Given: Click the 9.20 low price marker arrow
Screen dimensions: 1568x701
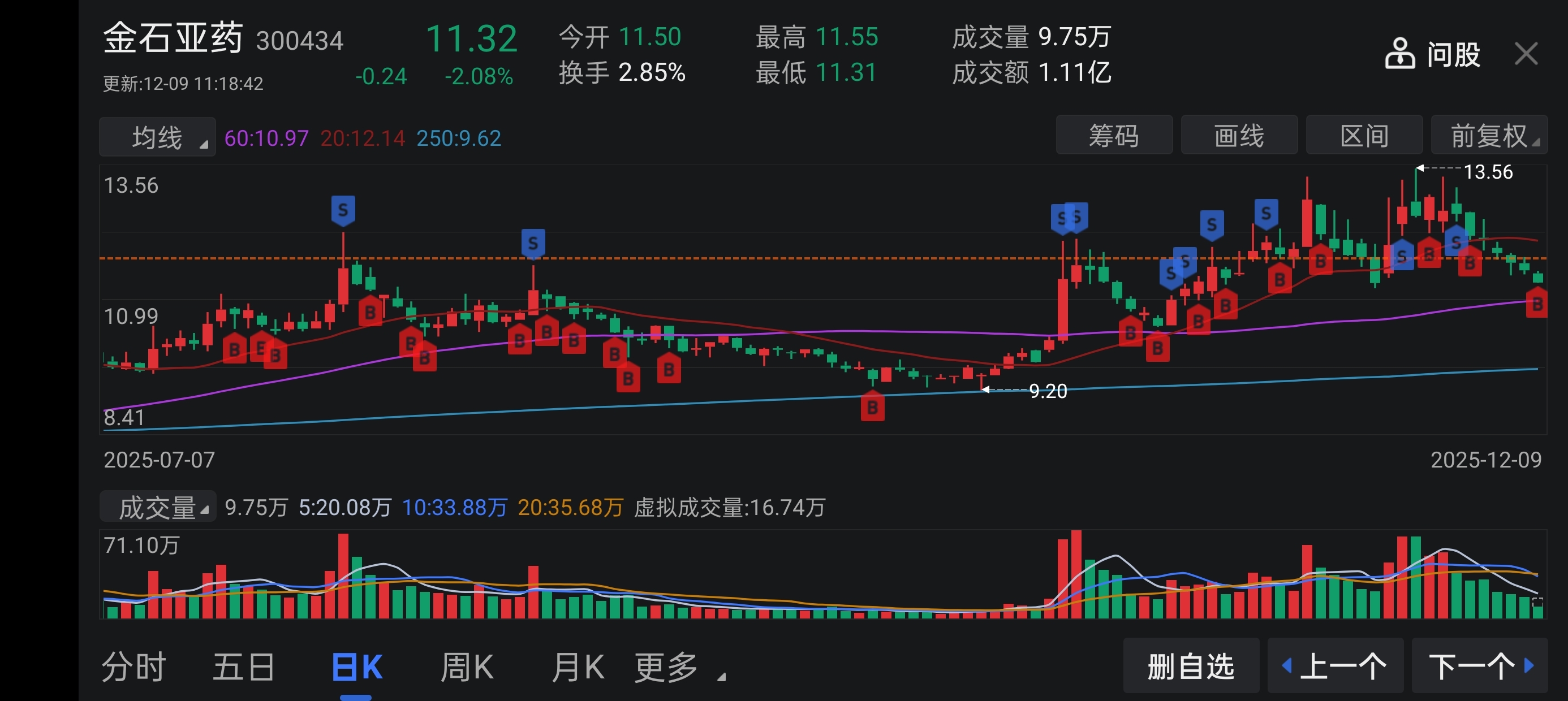Looking at the screenshot, I should tap(985, 390).
